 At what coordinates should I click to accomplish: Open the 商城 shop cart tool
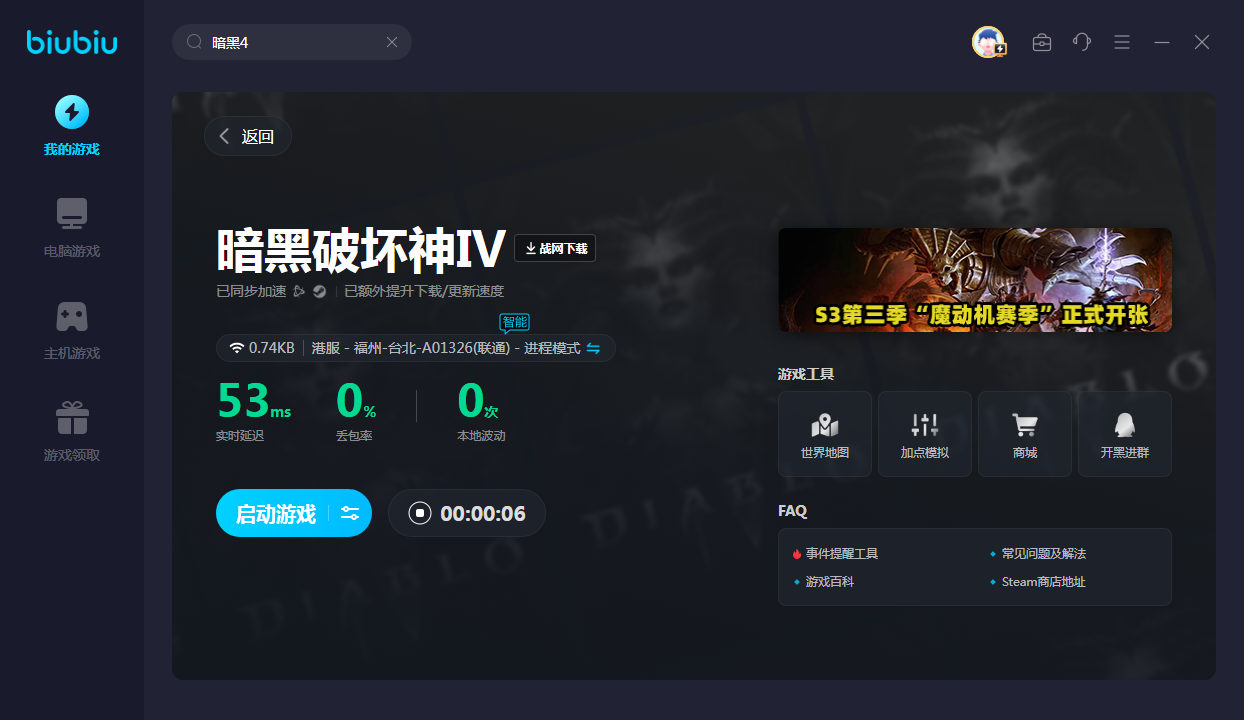[x=1024, y=433]
